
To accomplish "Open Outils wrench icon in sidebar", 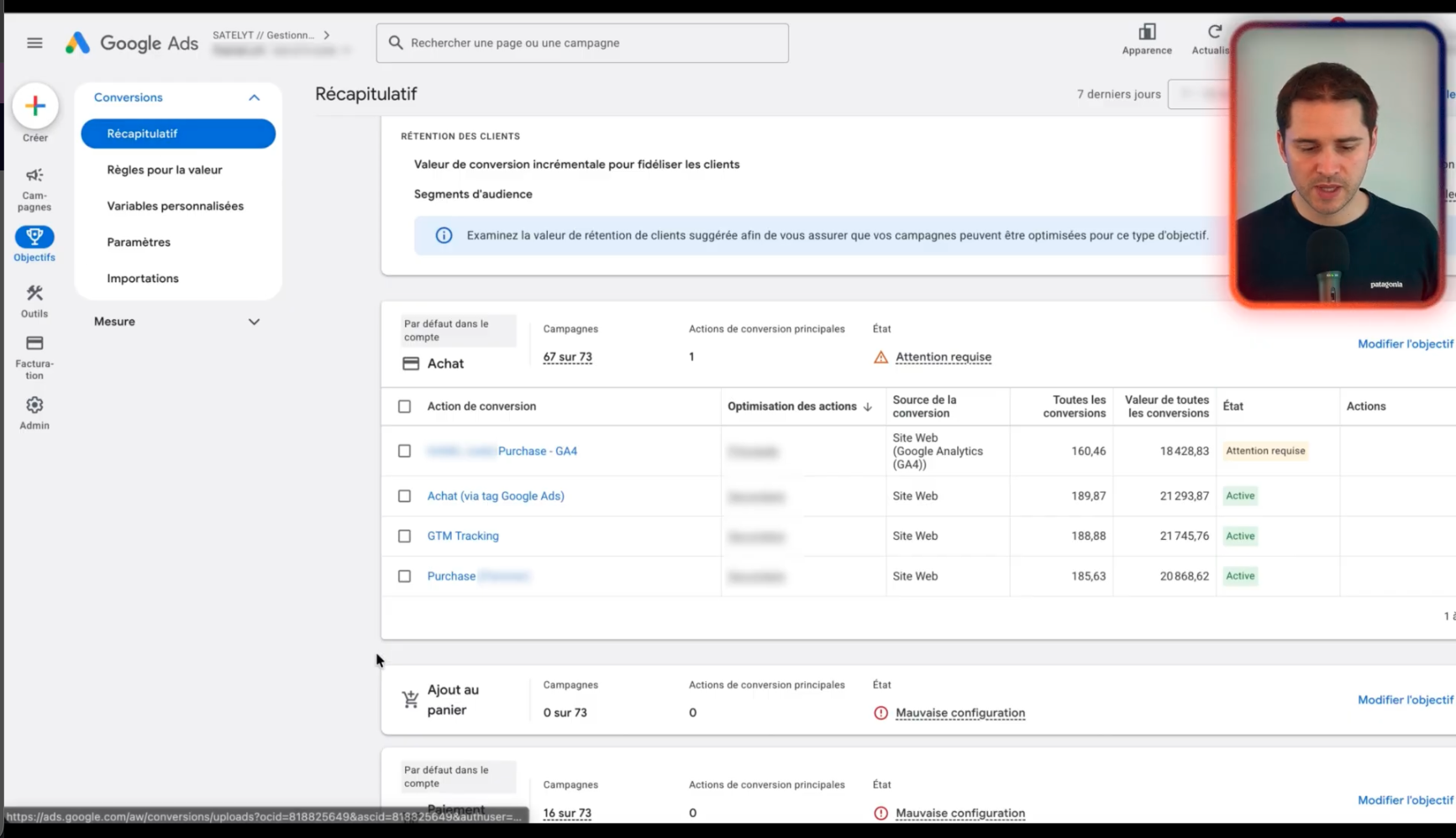I will pyautogui.click(x=34, y=293).
